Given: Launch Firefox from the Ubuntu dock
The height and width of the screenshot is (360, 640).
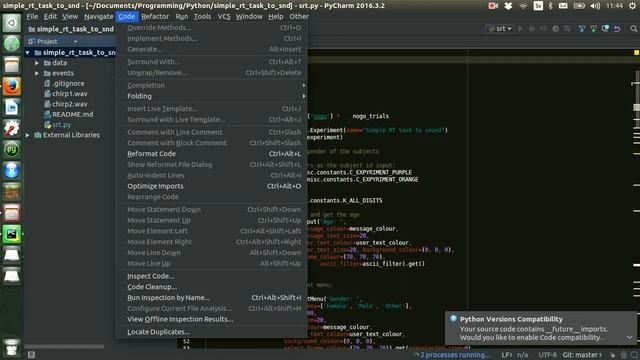Looking at the screenshot, I should 11,86.
